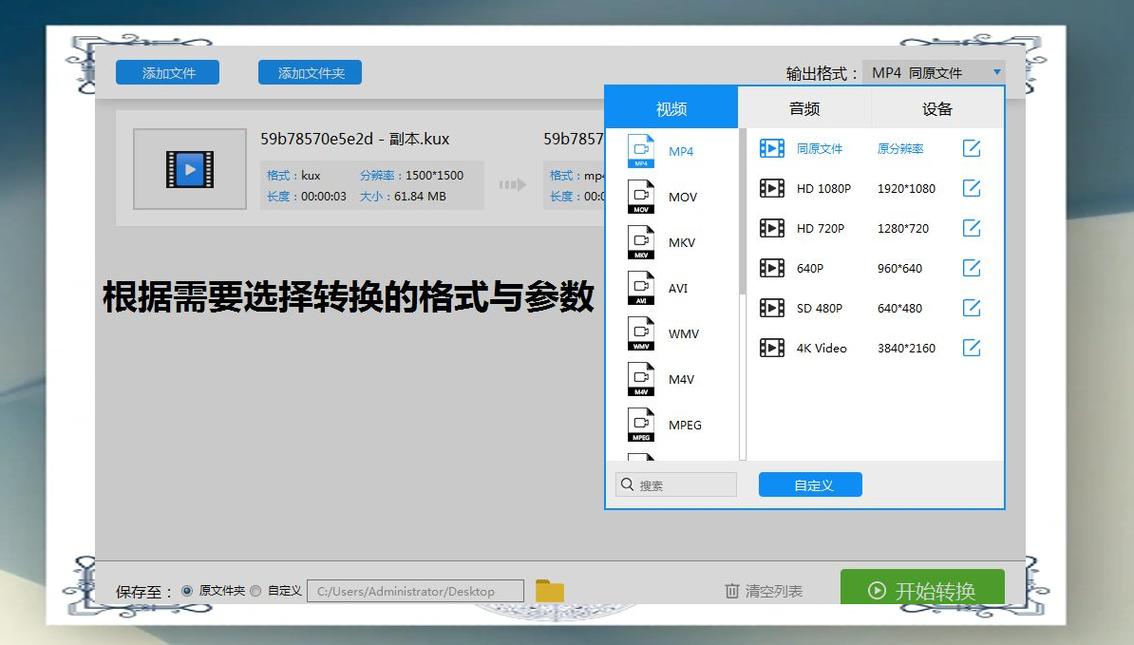Select the 原文件夹 save location radio button
The image size is (1134, 645).
[187, 590]
